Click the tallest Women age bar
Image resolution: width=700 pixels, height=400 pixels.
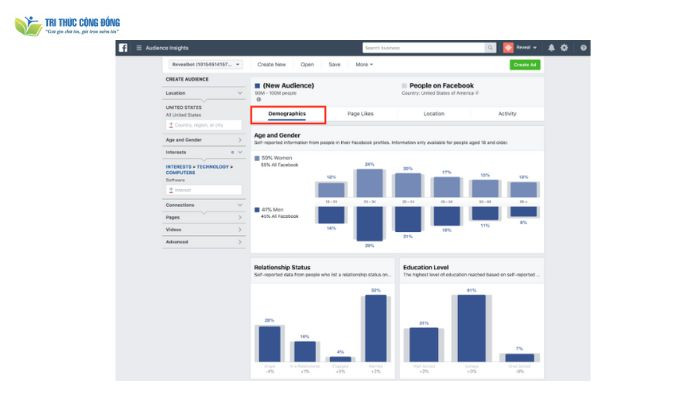369,183
